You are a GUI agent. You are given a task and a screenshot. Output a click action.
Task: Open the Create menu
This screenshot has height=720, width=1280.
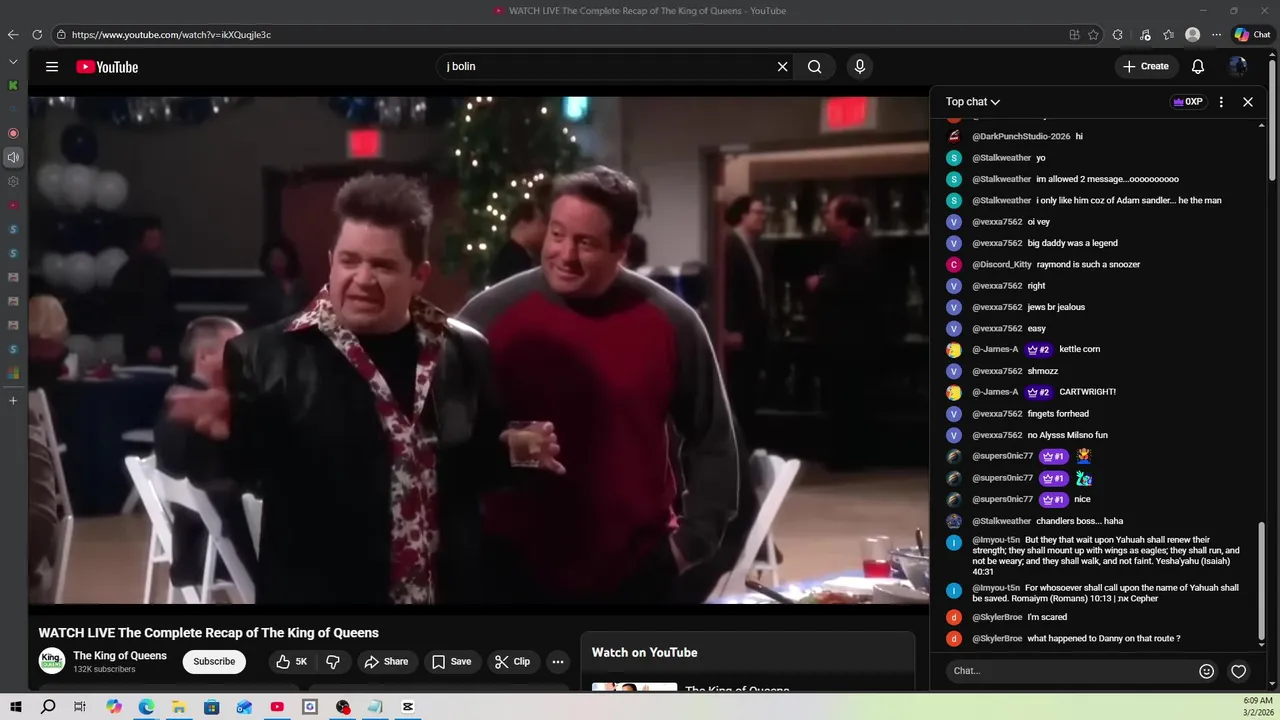(1145, 67)
